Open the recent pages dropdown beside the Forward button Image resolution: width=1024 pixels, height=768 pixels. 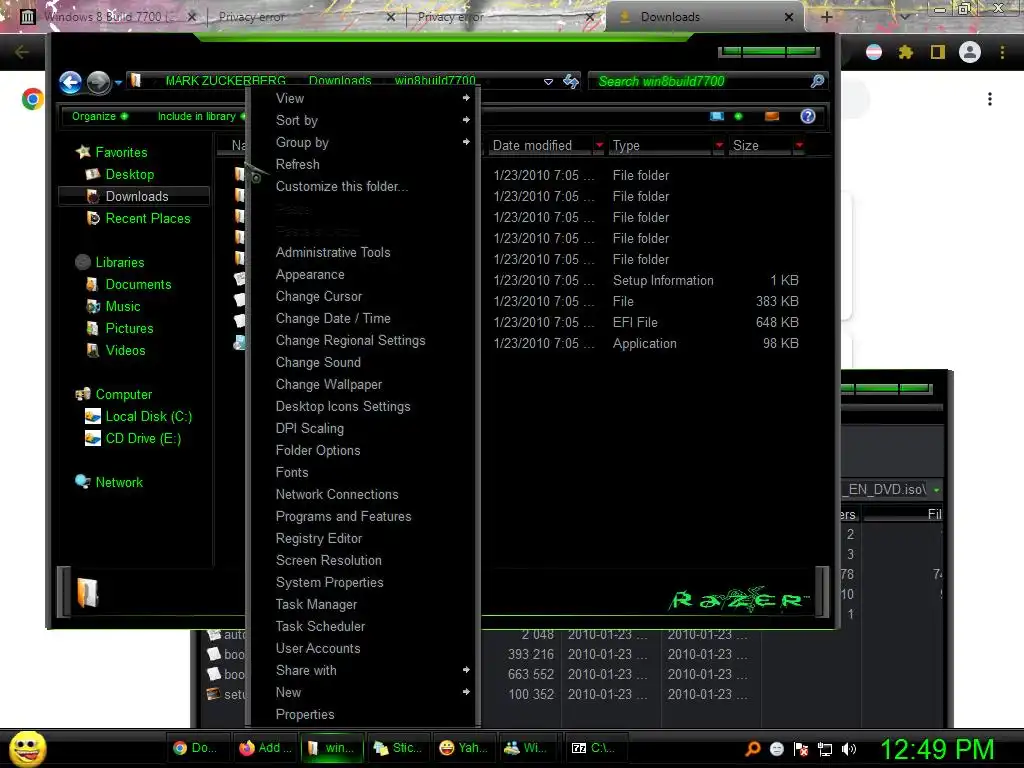pos(118,83)
